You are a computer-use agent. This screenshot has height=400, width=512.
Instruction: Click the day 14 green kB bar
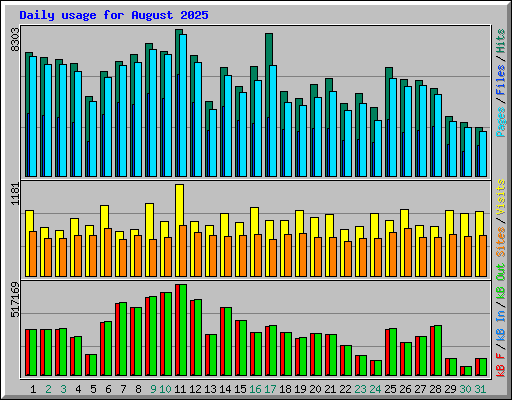tap(228, 342)
